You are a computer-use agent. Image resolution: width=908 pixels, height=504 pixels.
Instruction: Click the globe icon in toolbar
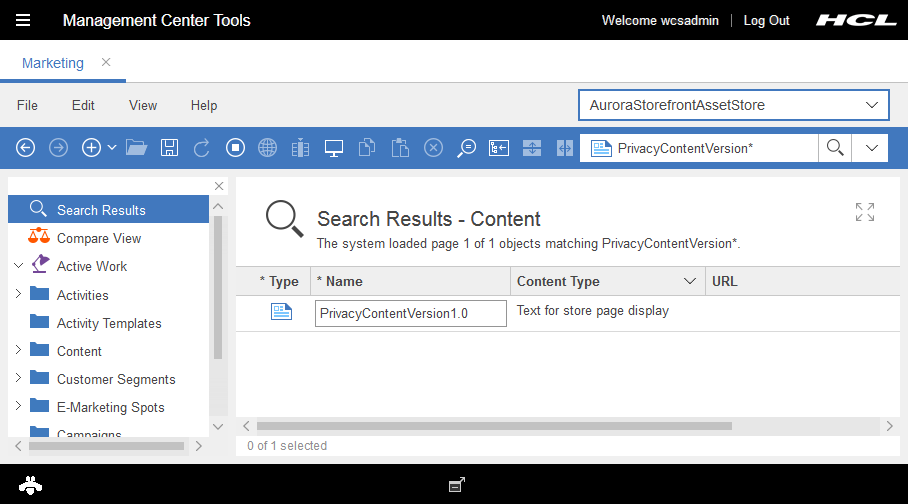pos(267,148)
